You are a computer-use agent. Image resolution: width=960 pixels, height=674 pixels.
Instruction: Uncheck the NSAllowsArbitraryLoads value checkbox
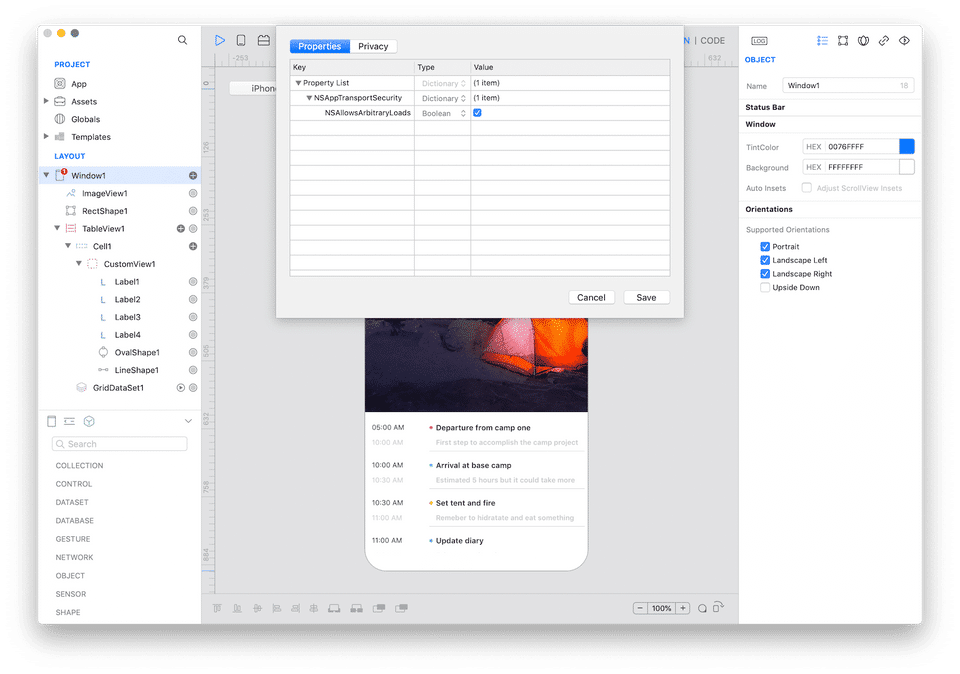coord(477,113)
